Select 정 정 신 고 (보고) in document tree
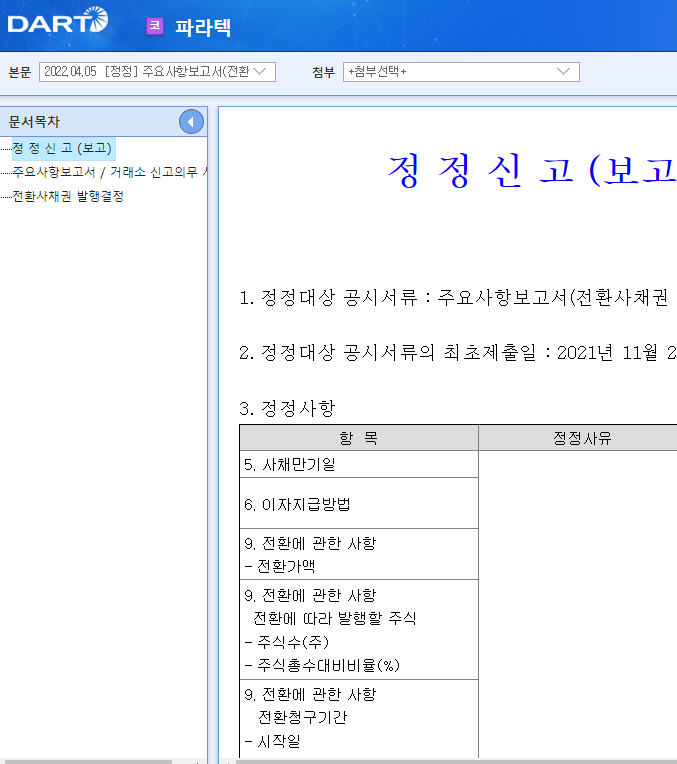Screen dimensions: 677x764 [62, 148]
